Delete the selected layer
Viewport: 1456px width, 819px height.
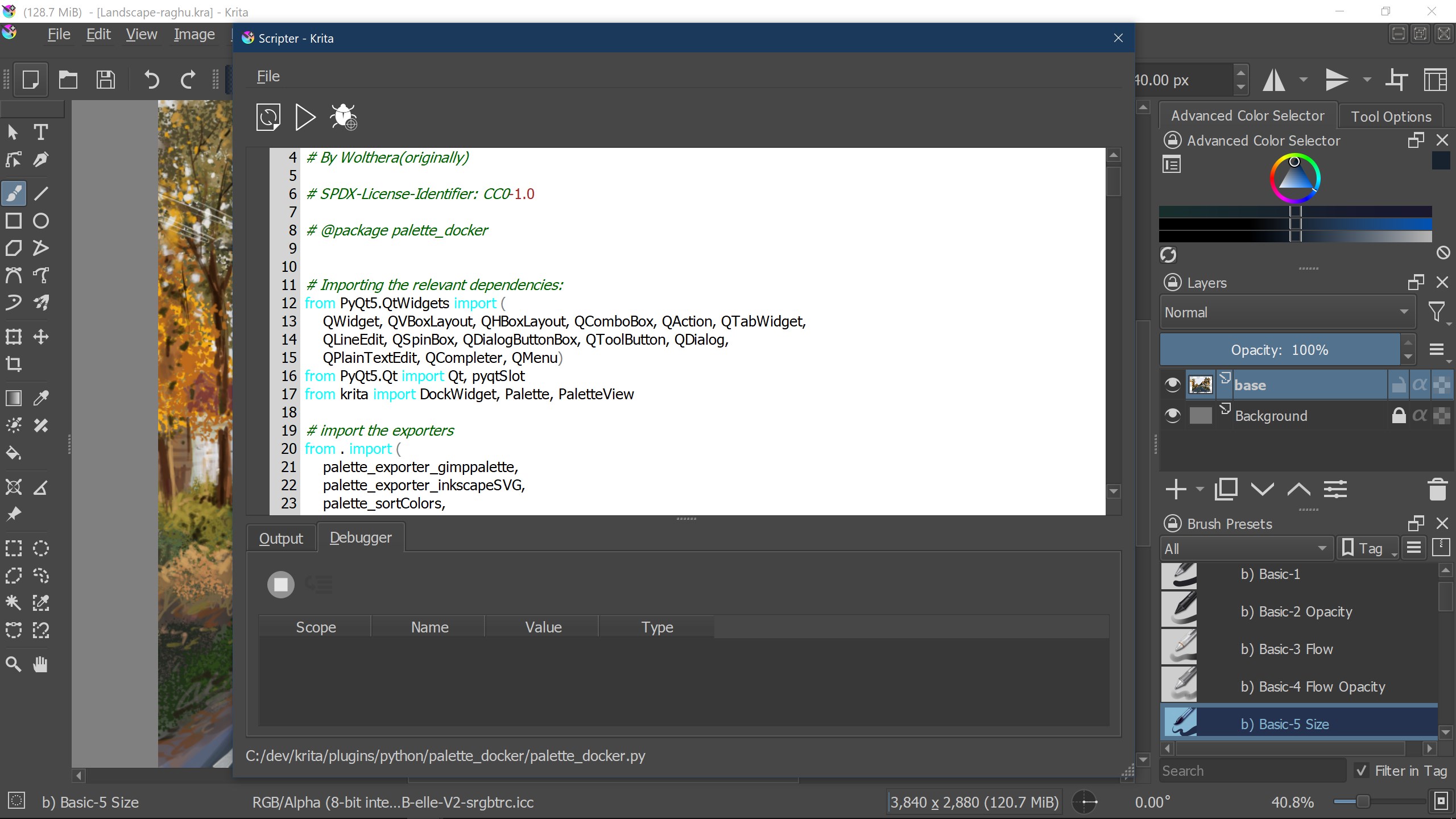tap(1438, 489)
